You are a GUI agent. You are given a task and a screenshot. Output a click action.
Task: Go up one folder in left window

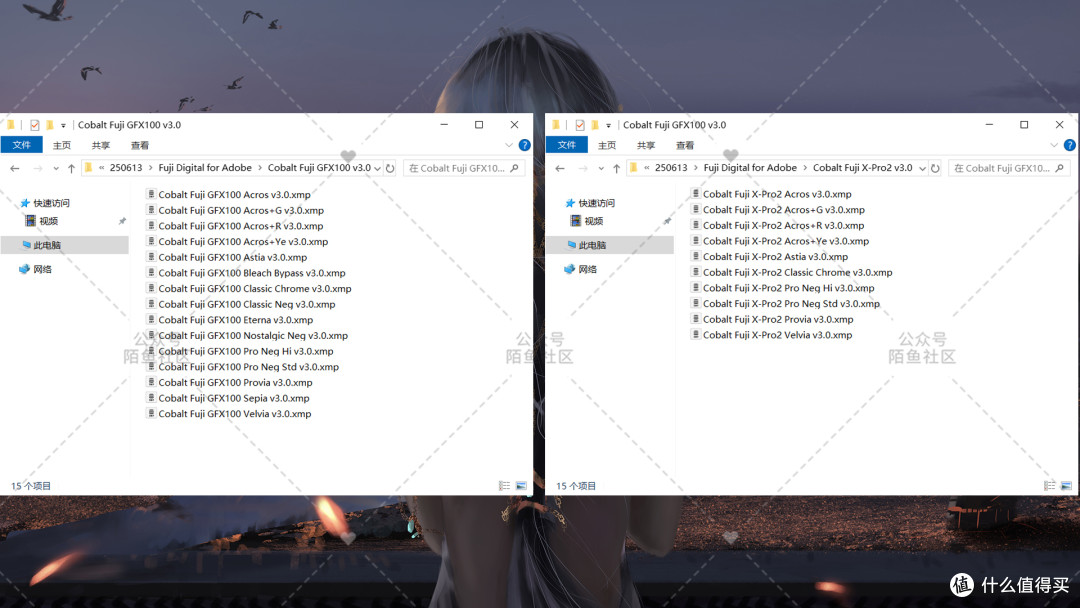click(x=71, y=168)
